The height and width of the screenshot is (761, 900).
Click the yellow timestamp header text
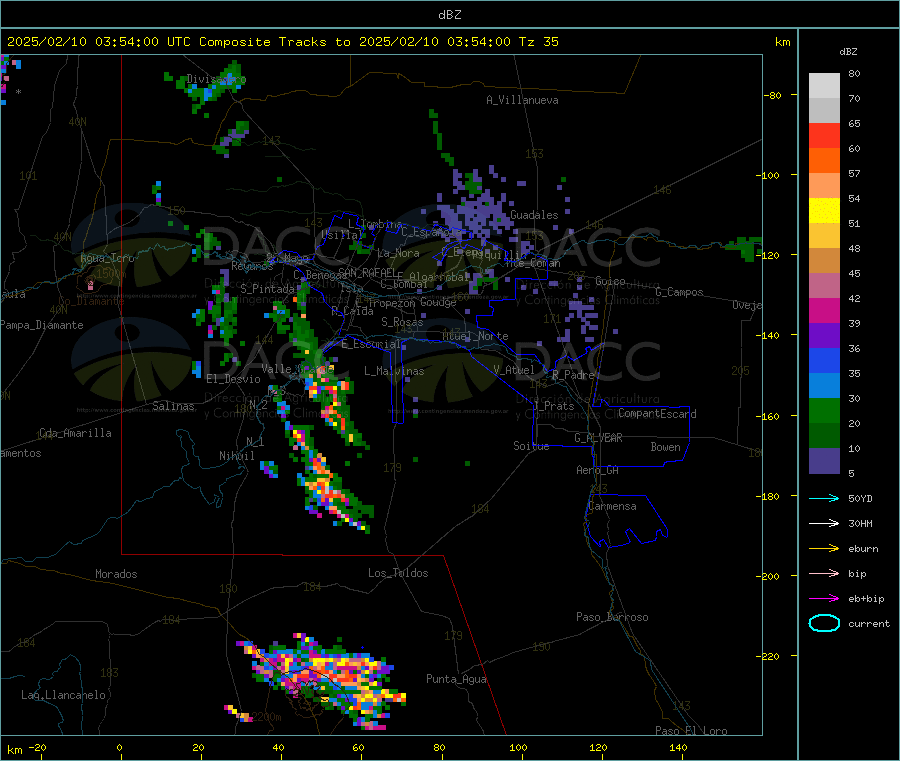coord(282,42)
